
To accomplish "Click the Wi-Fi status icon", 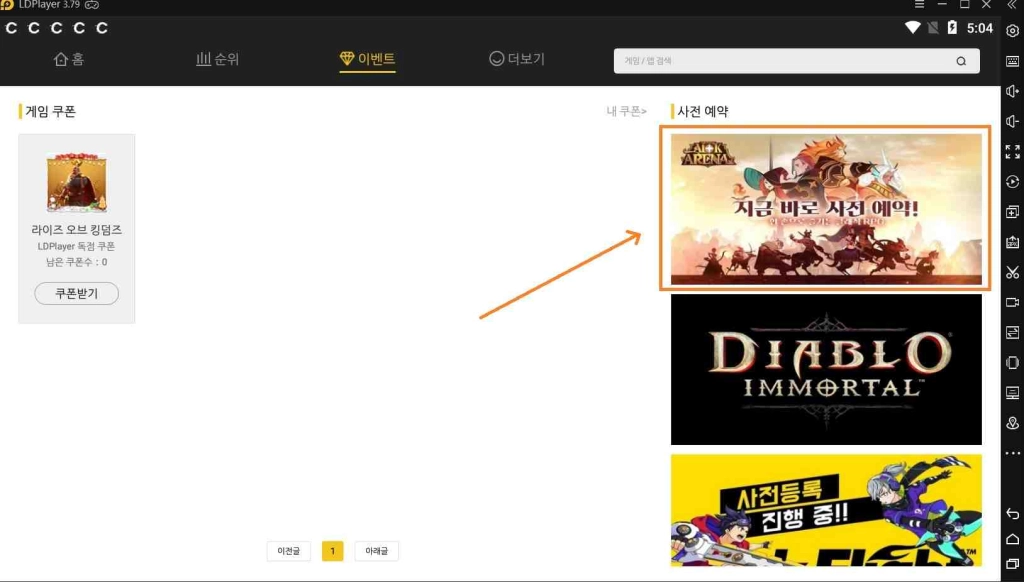I will pyautogui.click(x=912, y=27).
